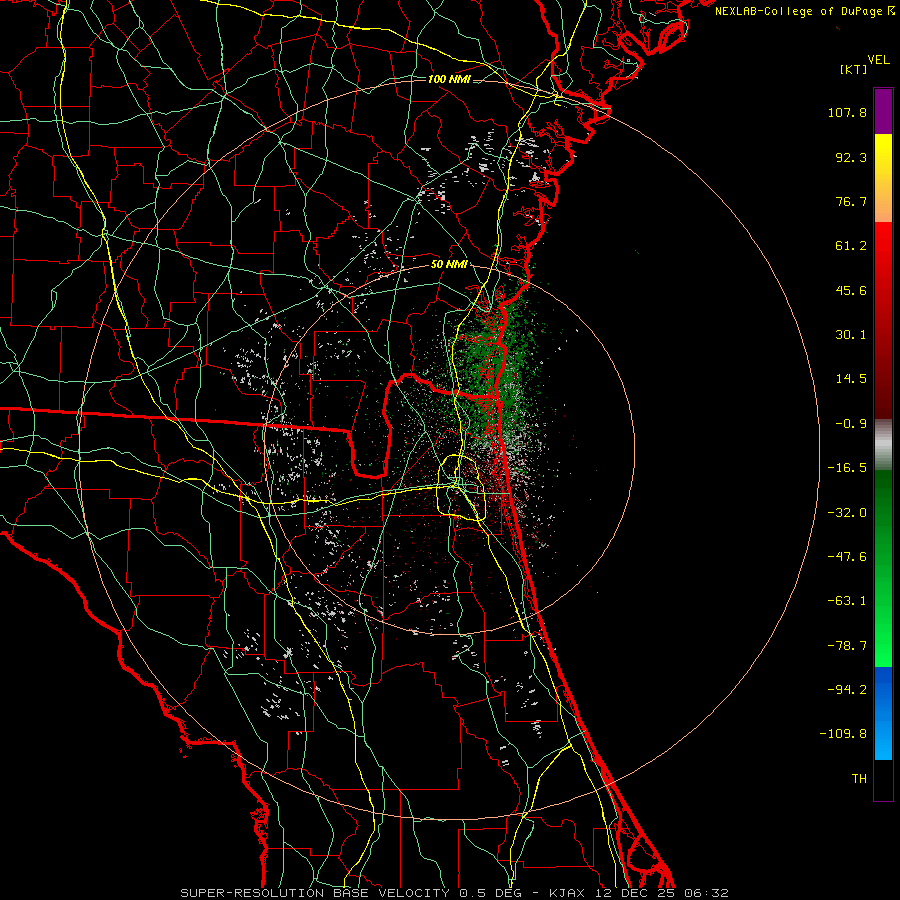Select the -47.6 legend value
Image resolution: width=900 pixels, height=900 pixels.
[847, 557]
